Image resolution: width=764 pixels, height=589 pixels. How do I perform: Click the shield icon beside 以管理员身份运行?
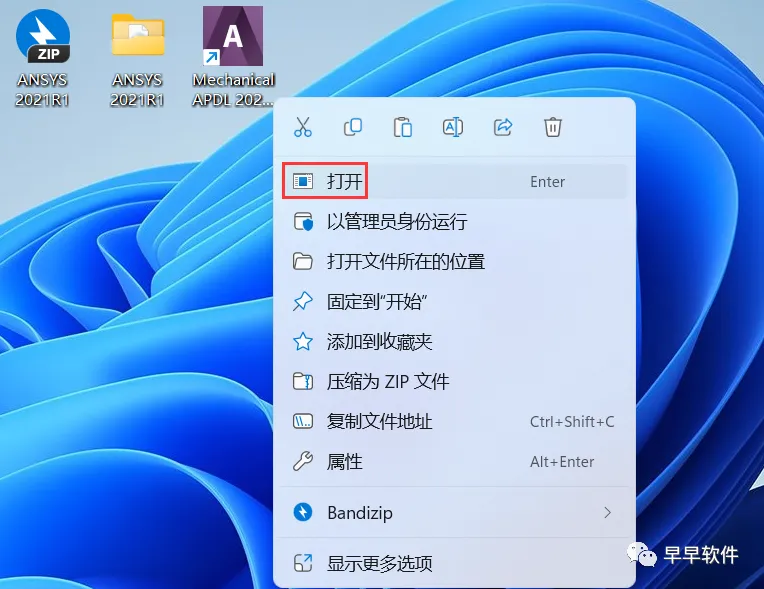click(x=303, y=222)
